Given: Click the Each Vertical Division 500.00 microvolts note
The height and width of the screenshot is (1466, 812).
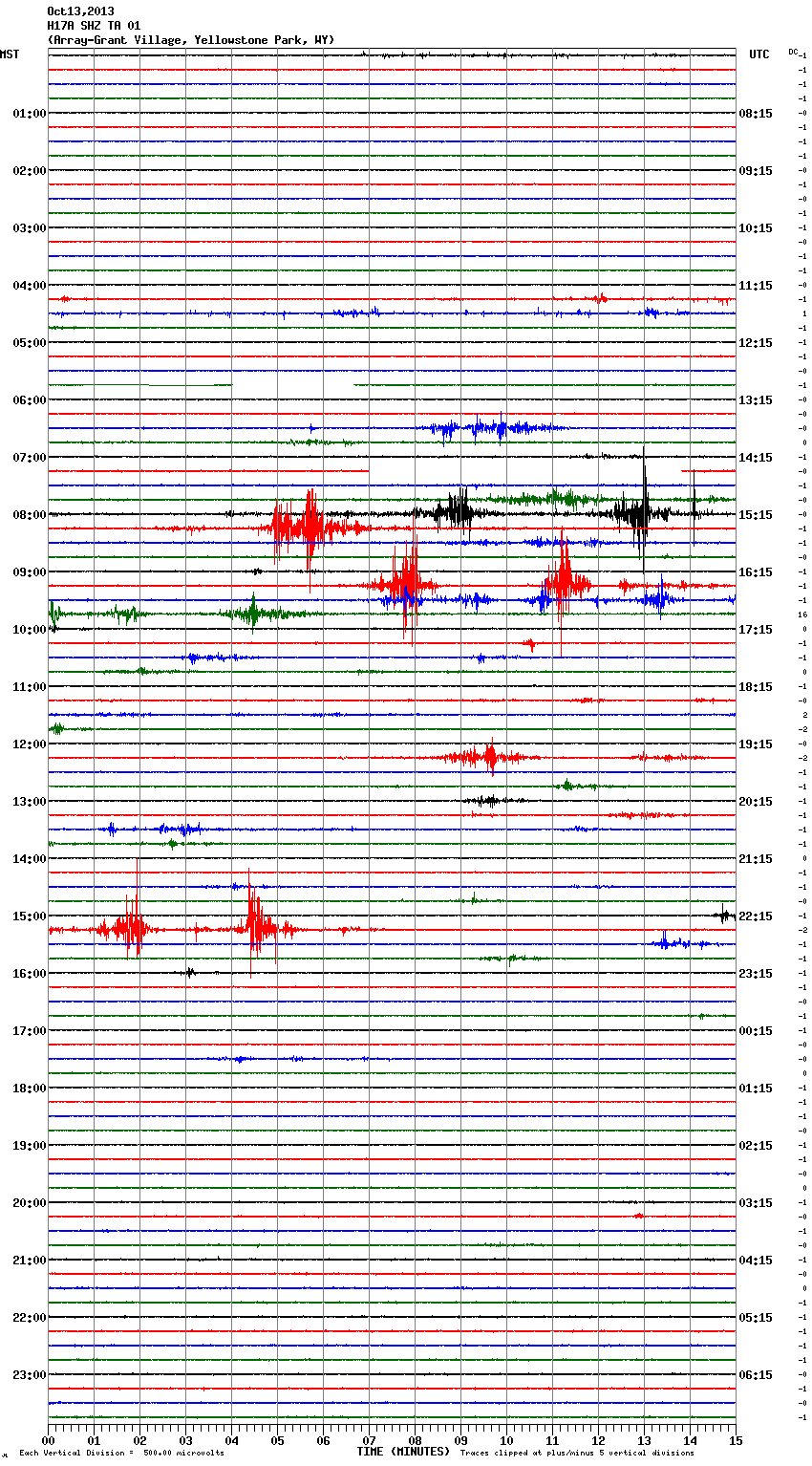Looking at the screenshot, I should pos(121,1454).
